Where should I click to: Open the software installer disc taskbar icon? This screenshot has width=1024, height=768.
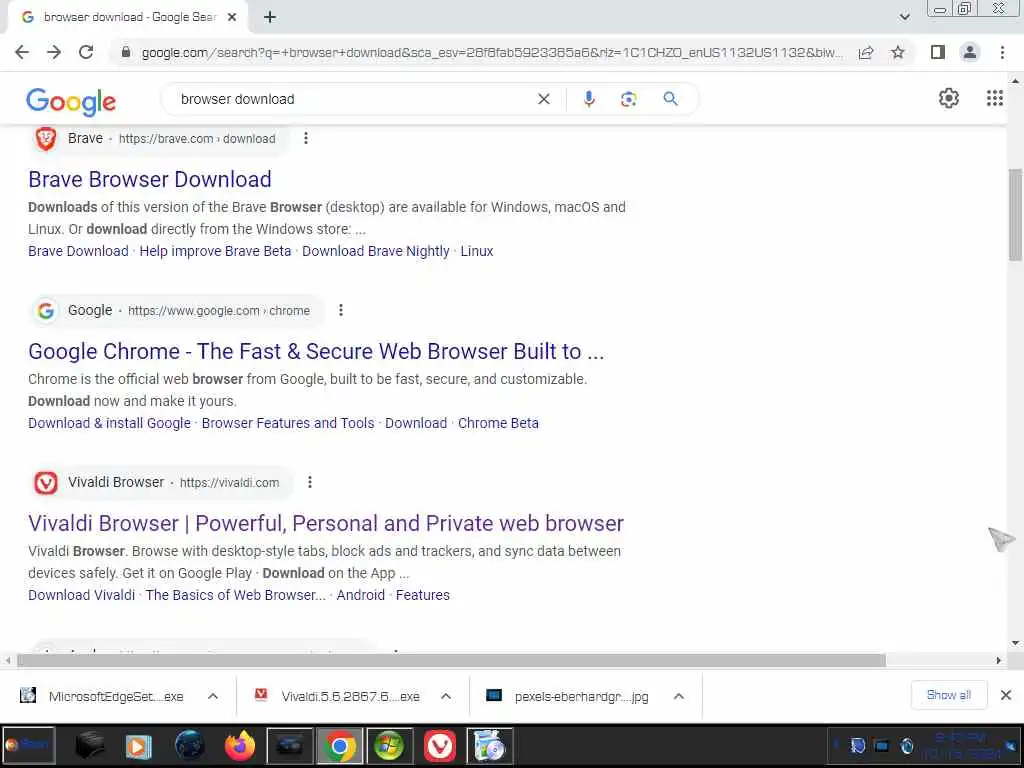tap(489, 745)
